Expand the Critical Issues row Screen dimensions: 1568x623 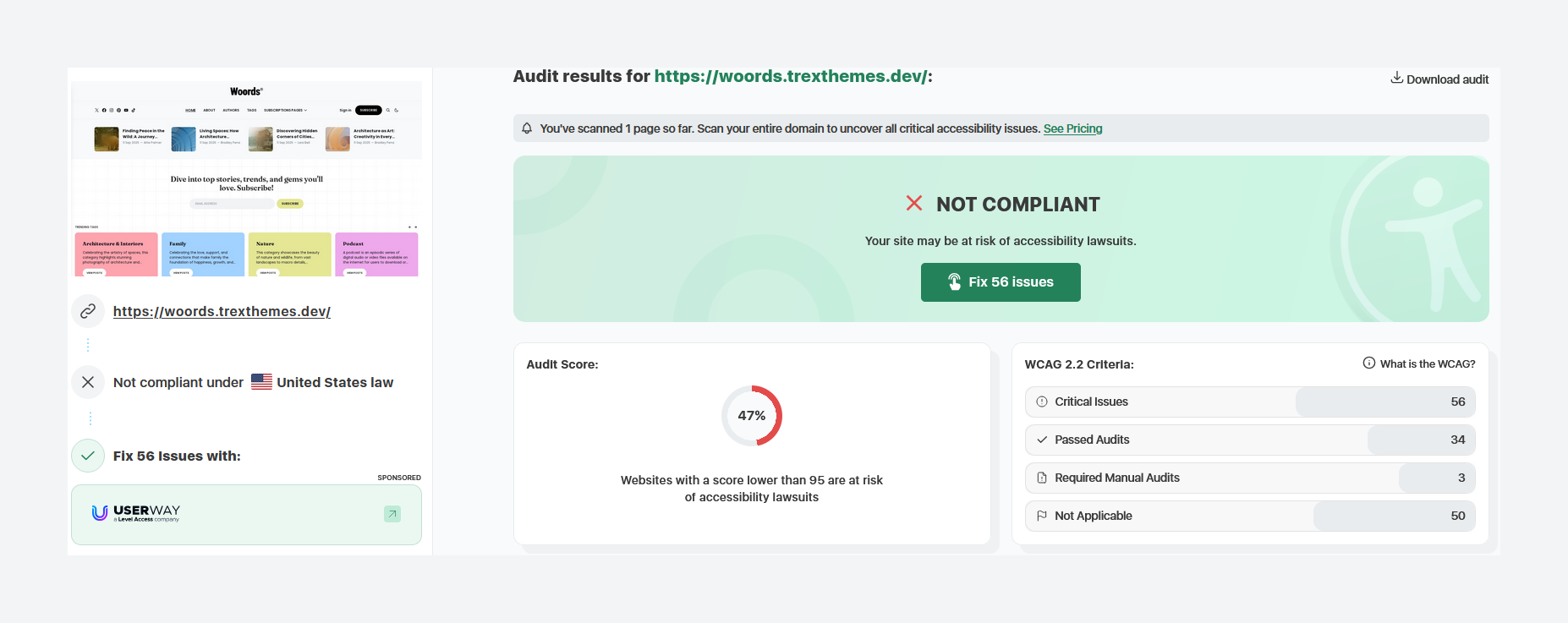pos(1249,402)
